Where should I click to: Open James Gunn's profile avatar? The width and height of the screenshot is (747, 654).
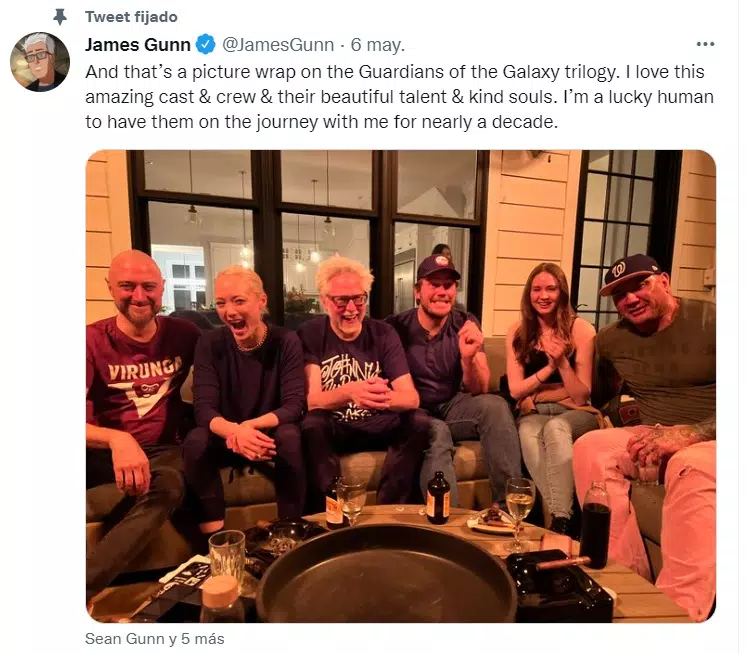(40, 62)
